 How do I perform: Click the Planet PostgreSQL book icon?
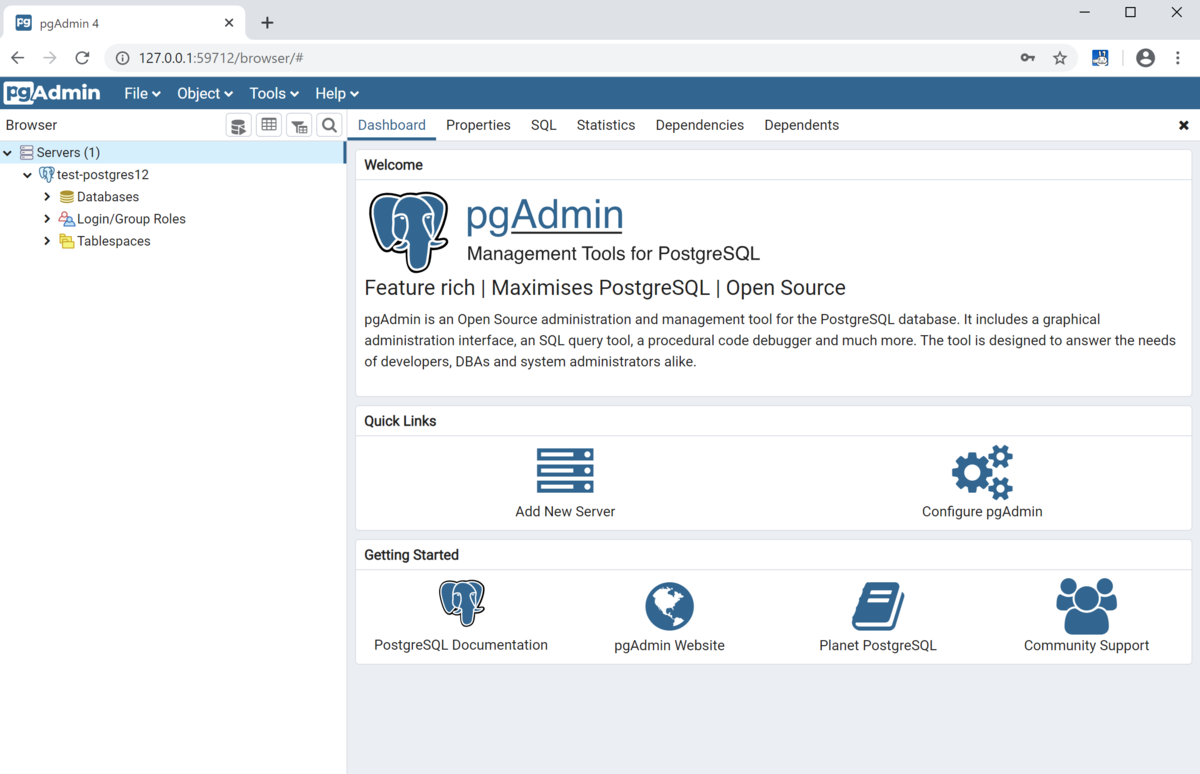pyautogui.click(x=877, y=604)
